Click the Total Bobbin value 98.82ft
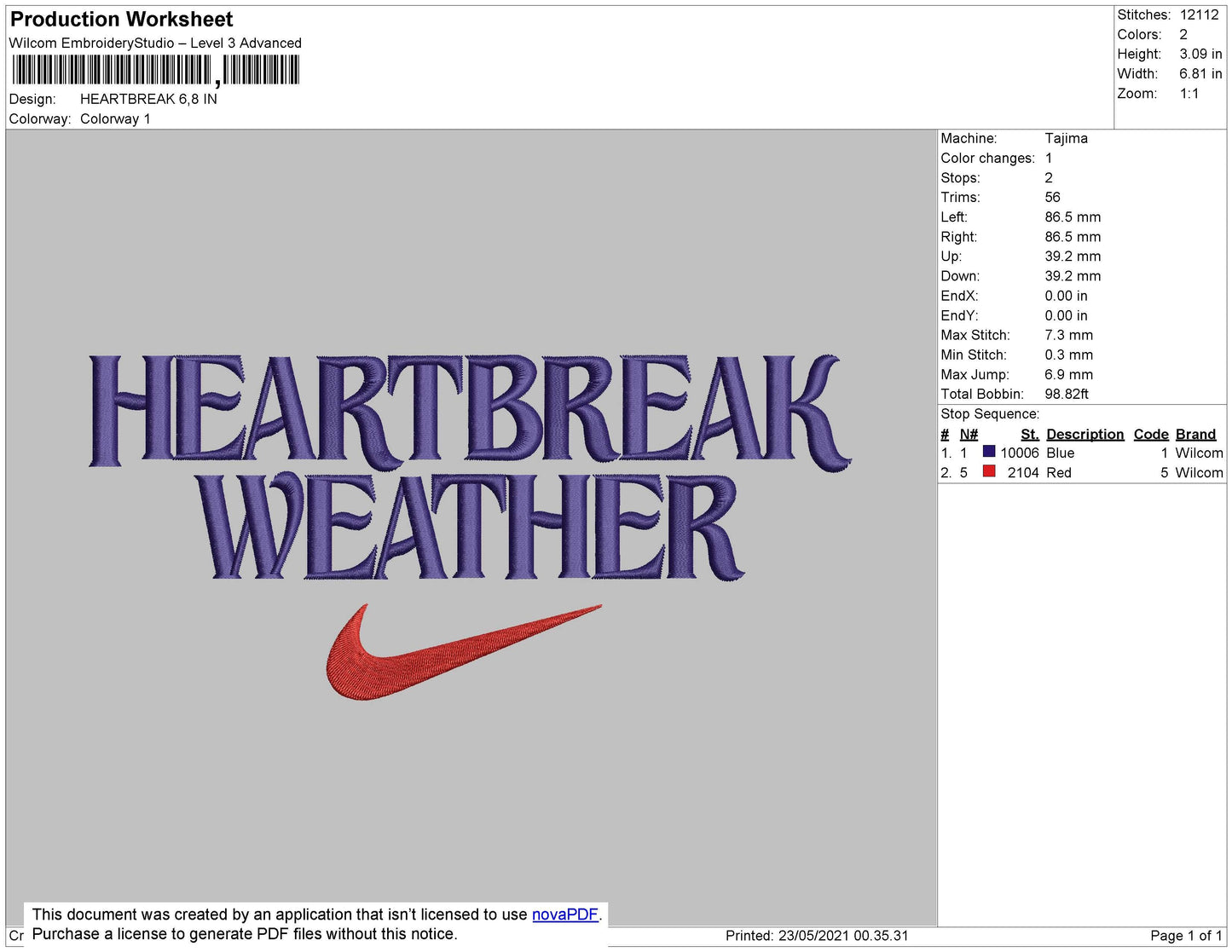The image size is (1232, 952). coord(1067,394)
